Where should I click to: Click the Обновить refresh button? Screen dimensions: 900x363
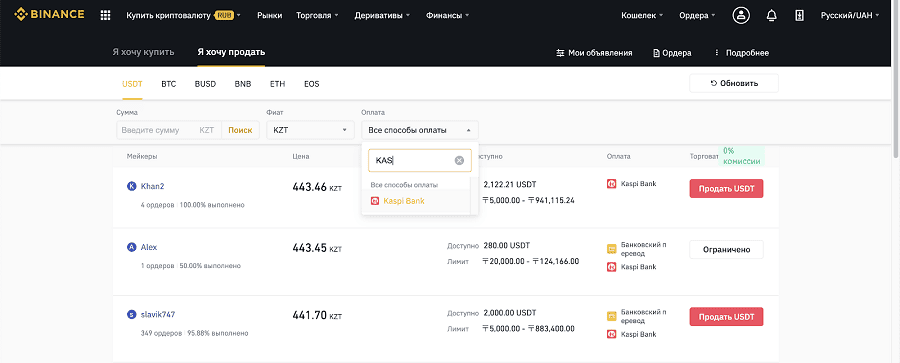click(734, 83)
